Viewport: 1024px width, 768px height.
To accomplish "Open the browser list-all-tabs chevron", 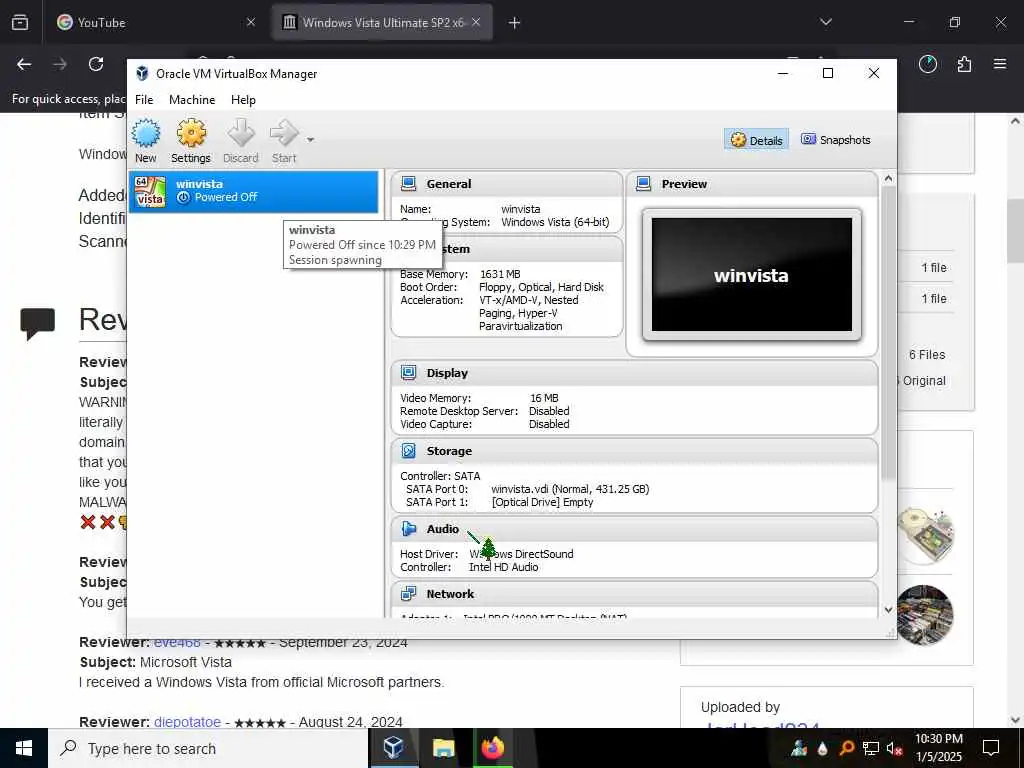I will coord(826,22).
